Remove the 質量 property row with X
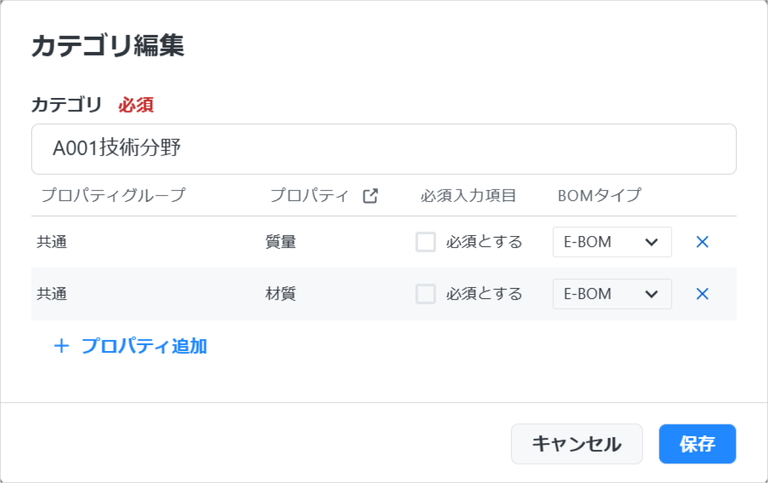This screenshot has width=768, height=483. pos(702,242)
